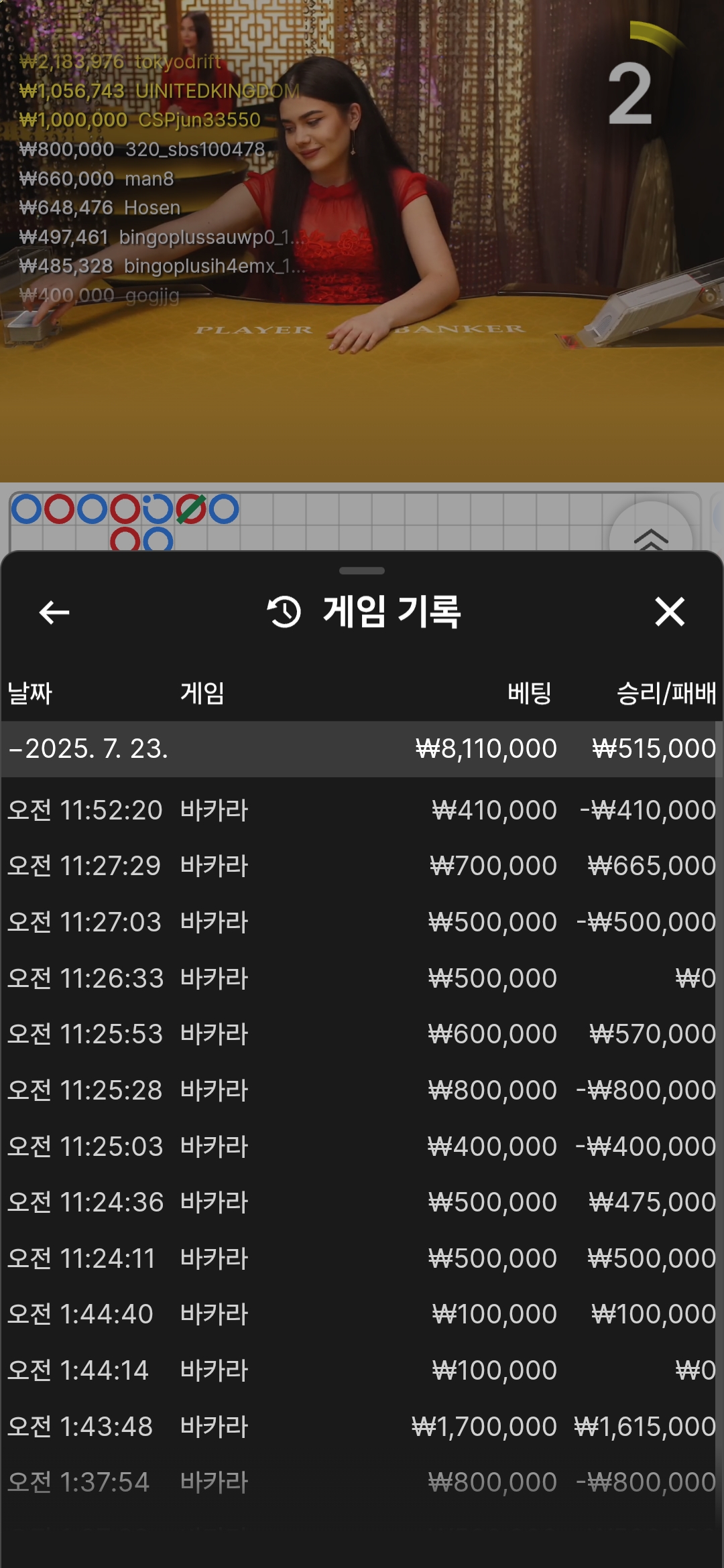Tap the ₩1,615,000 win amount
This screenshot has height=1568, width=724.
pos(645,1427)
